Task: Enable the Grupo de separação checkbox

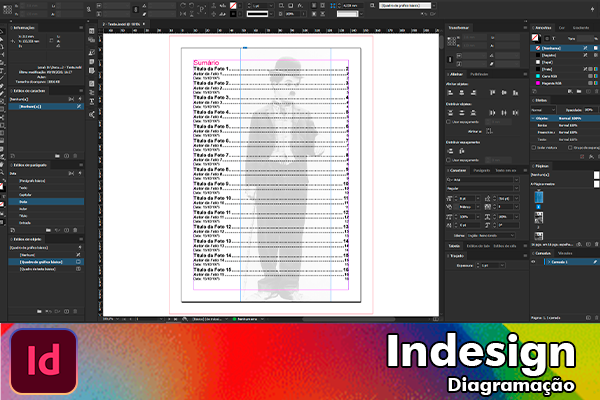Action: tap(570, 147)
